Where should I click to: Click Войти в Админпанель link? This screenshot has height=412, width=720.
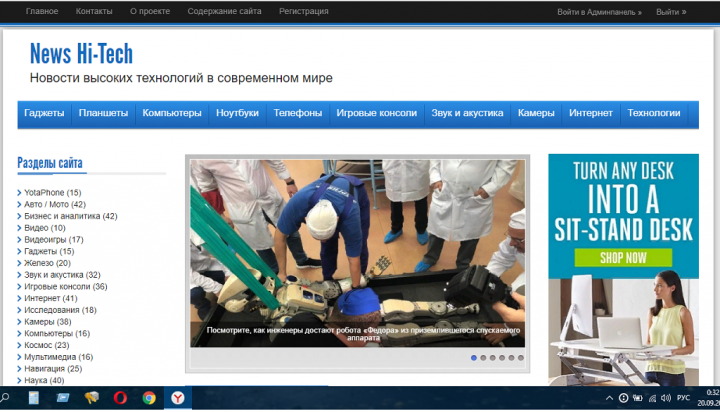(599, 12)
